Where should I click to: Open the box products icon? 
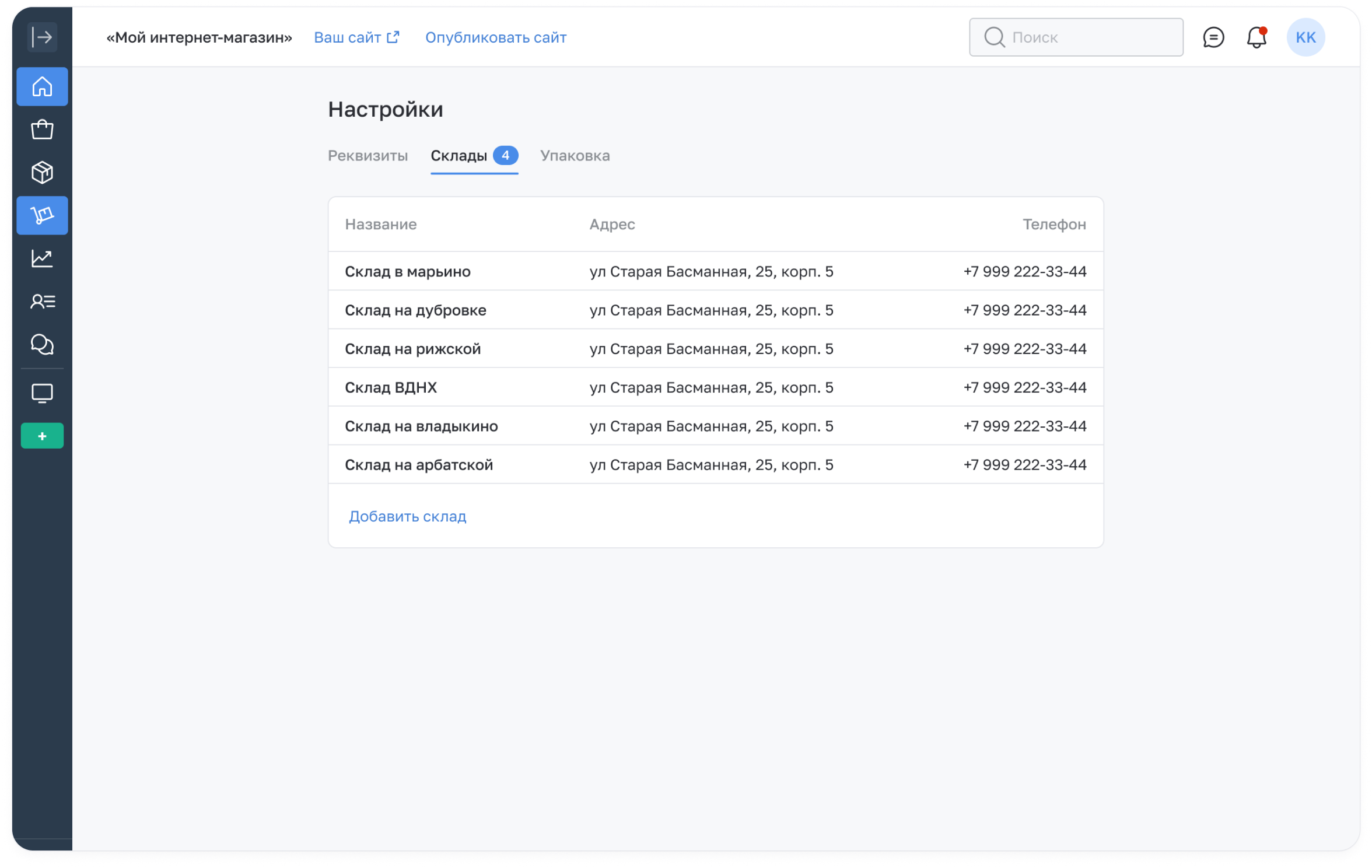42,173
